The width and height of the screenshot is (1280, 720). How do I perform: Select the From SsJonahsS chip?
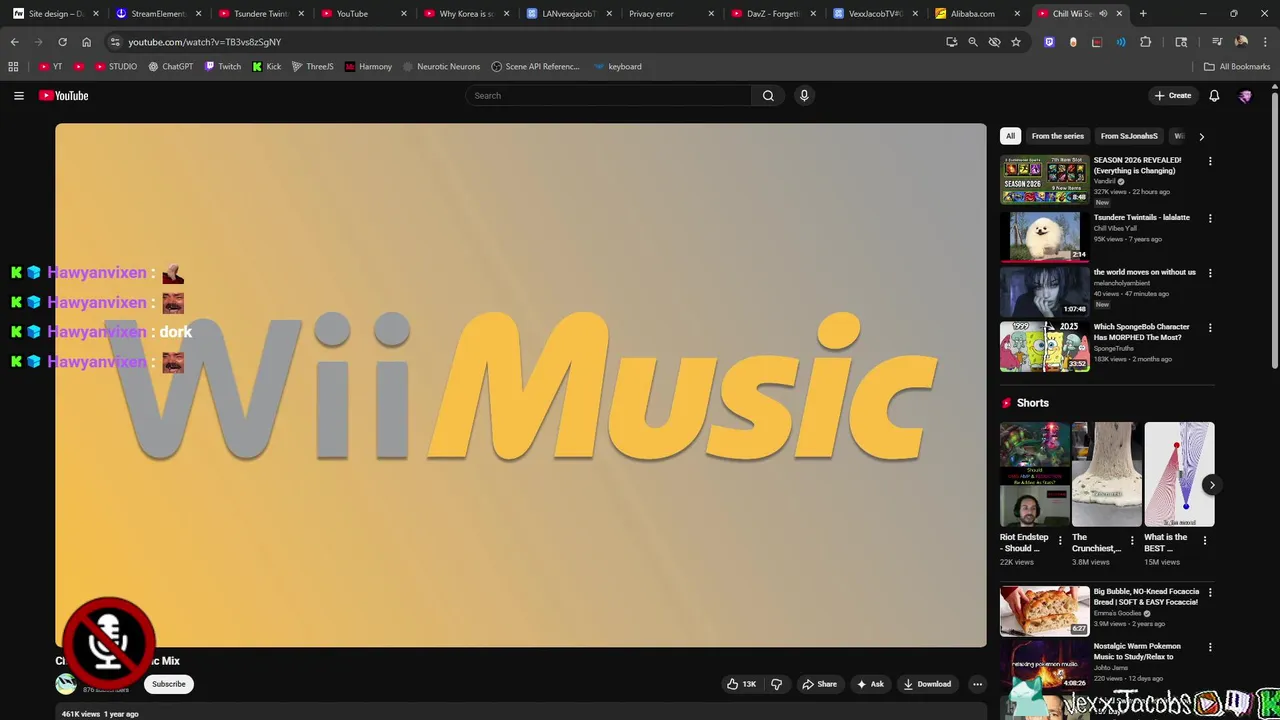tap(1129, 136)
